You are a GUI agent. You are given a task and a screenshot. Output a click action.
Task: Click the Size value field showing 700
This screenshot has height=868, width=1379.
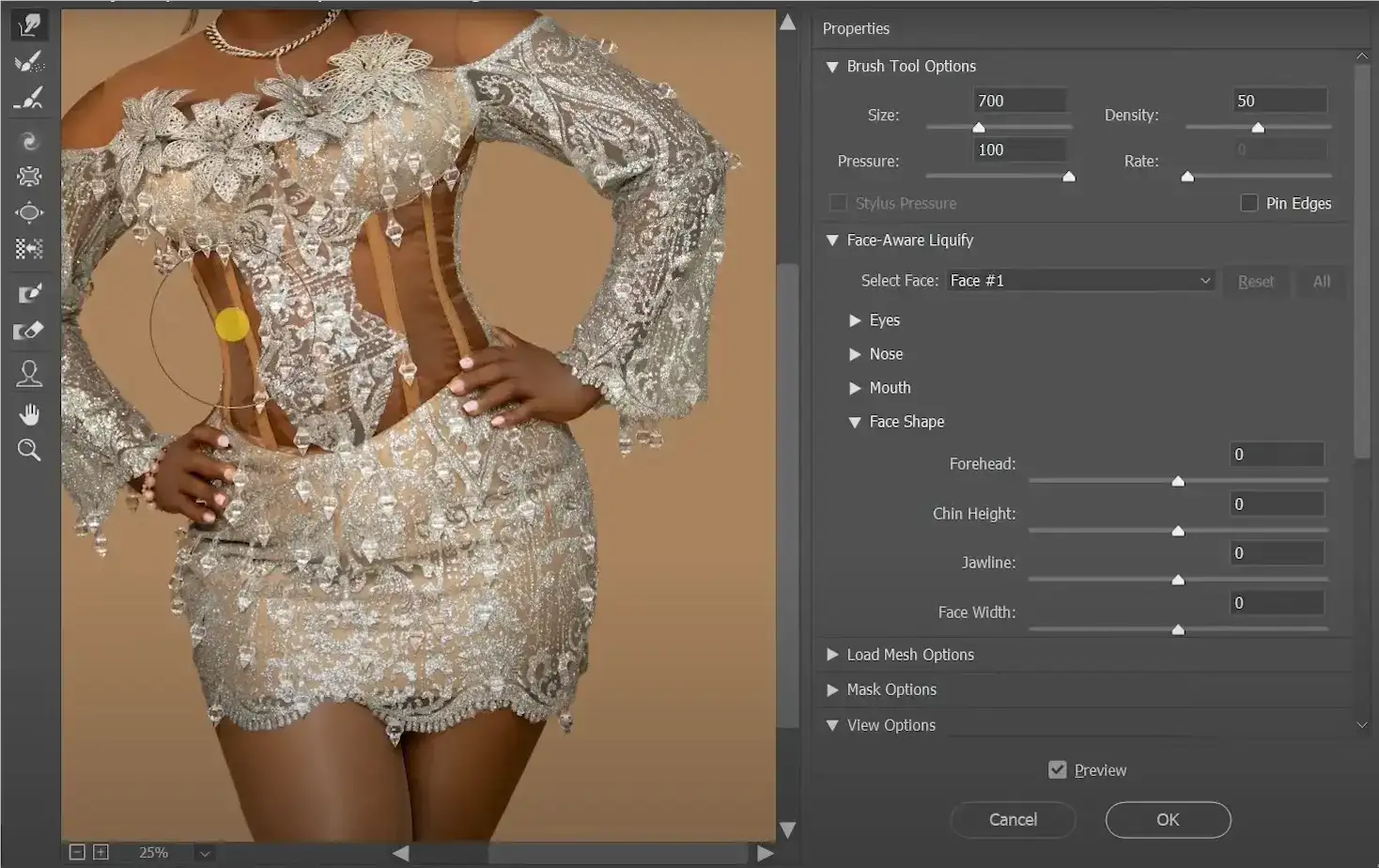(1019, 101)
